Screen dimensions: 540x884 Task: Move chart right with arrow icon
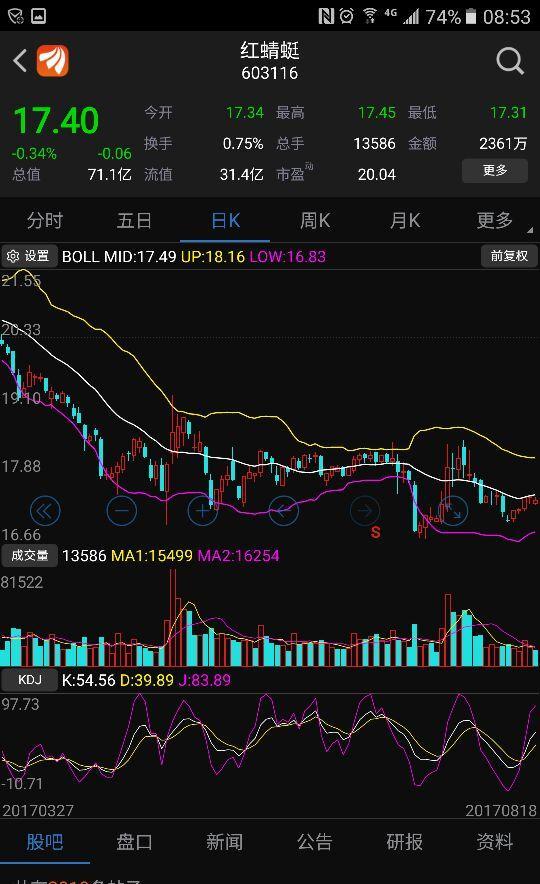pos(365,511)
